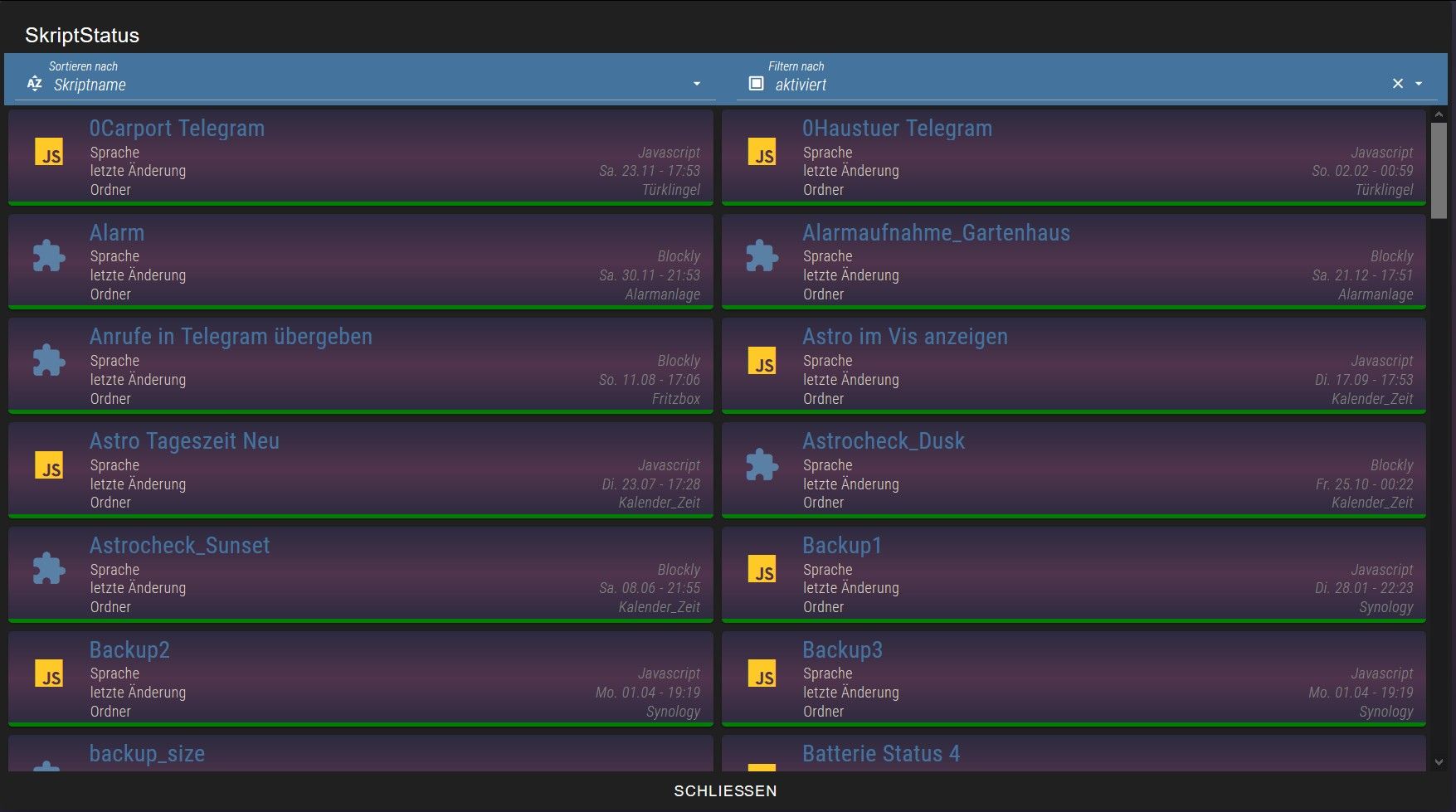Screen dimensions: 1456x812
Task: Click the JS icon of 0Carport Telegram
Action: (x=49, y=153)
